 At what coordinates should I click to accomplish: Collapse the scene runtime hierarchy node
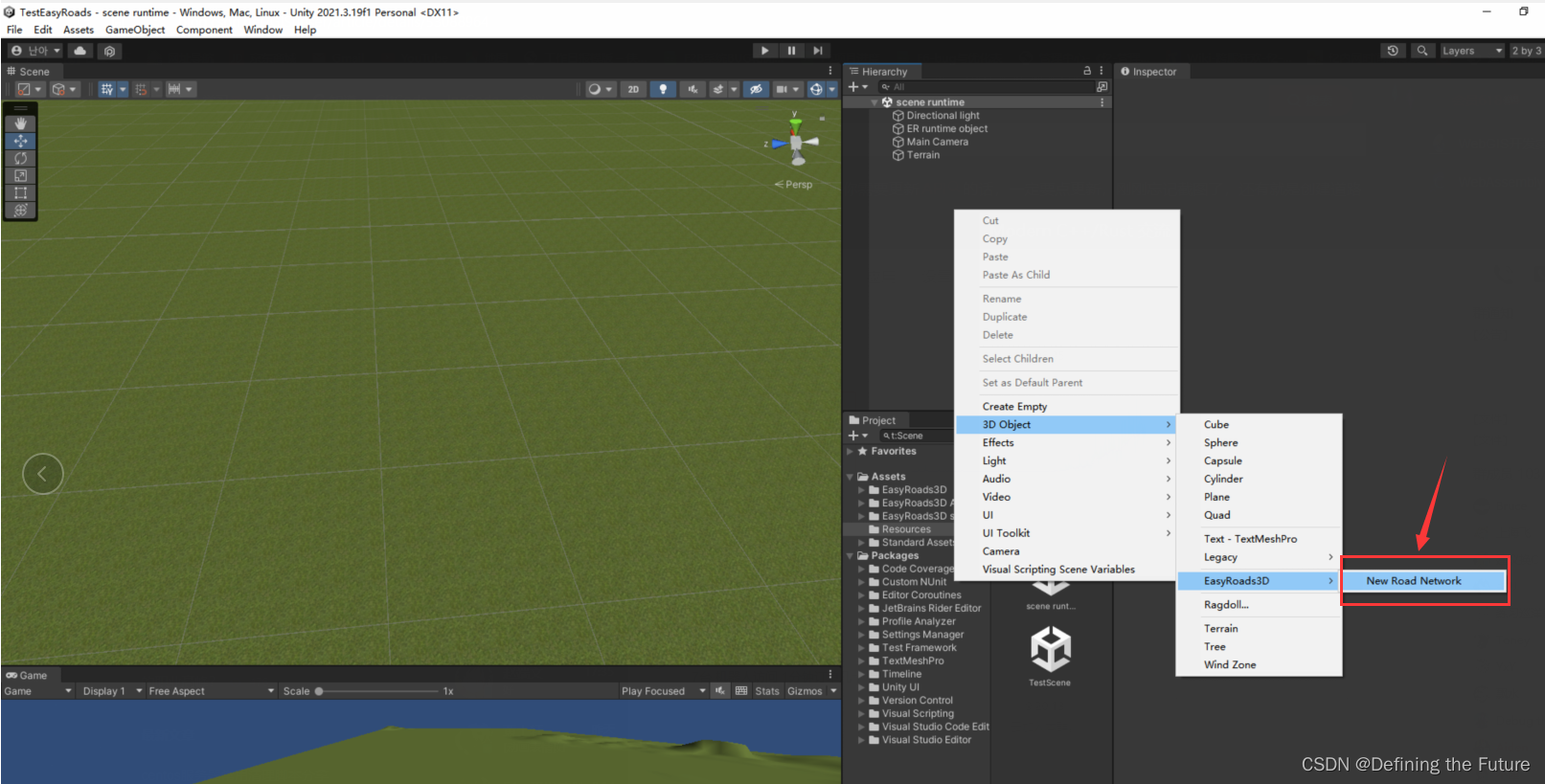875,102
